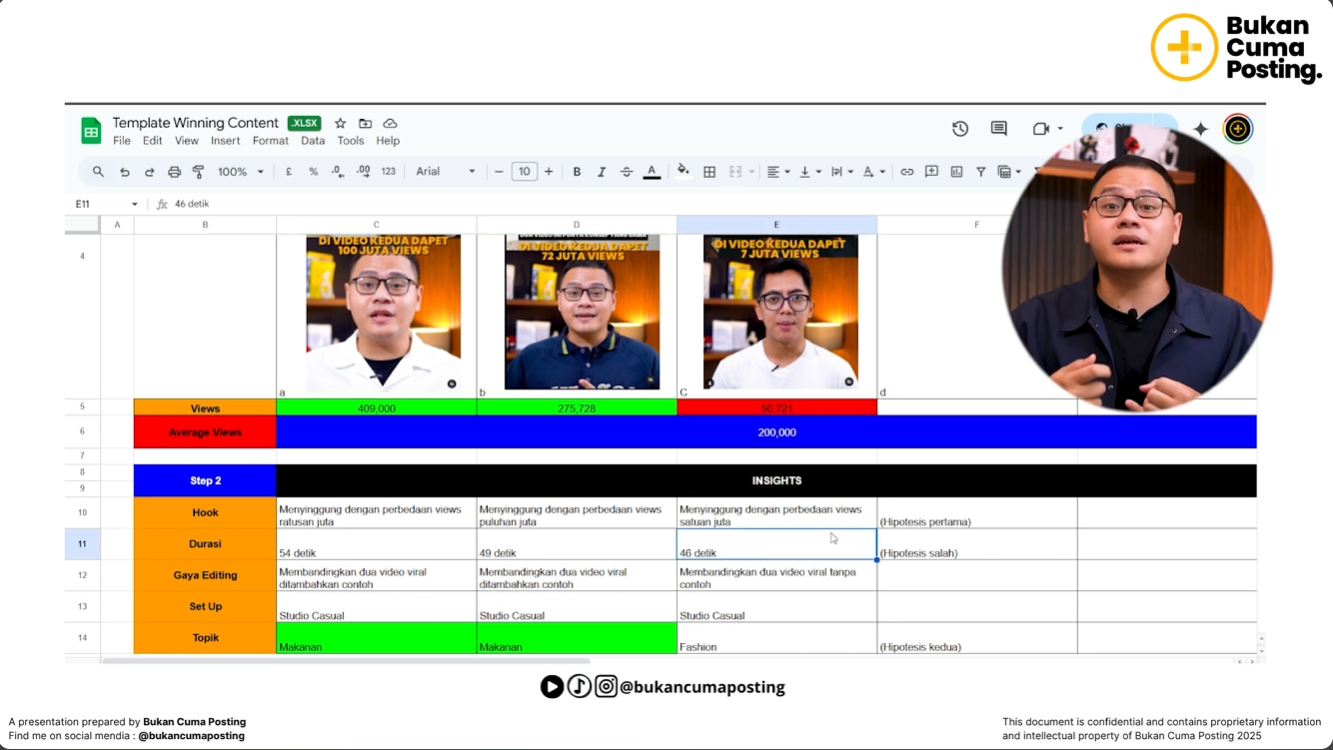Click the move-to-folder icon beside the title
This screenshot has height=750, width=1333.
coord(365,123)
